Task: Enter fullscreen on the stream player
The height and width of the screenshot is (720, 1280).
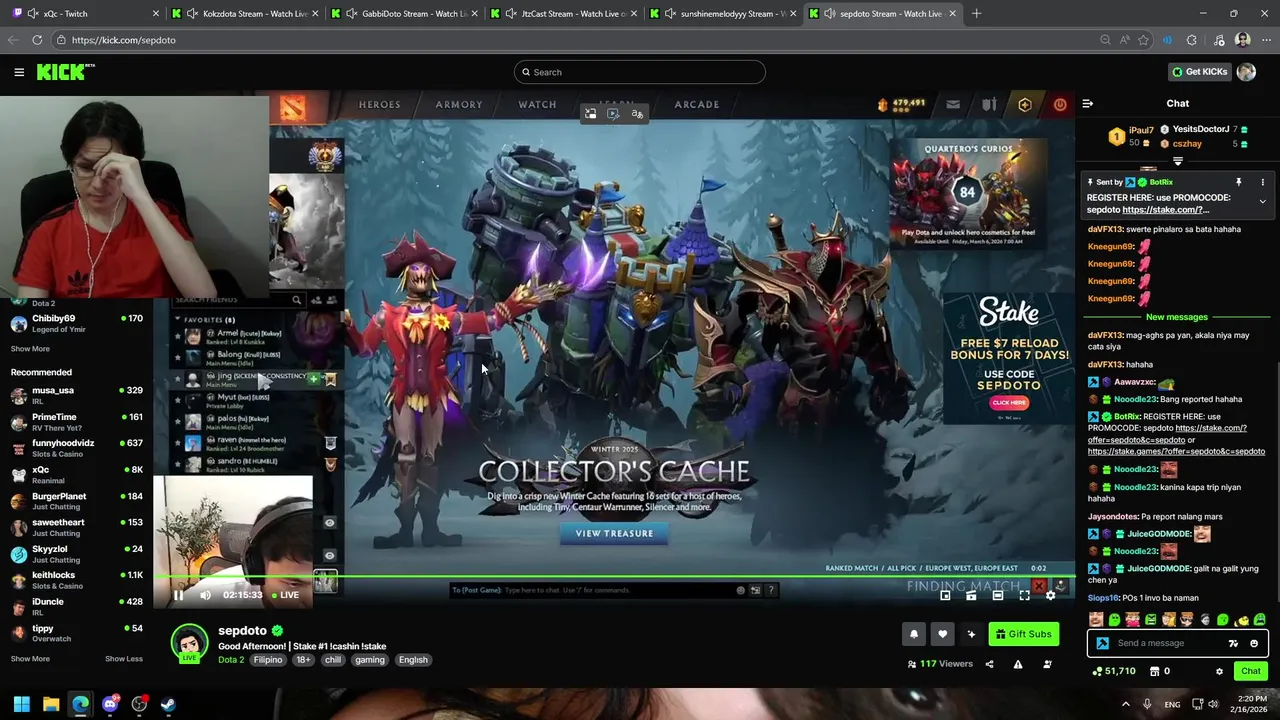Action: point(1024,595)
